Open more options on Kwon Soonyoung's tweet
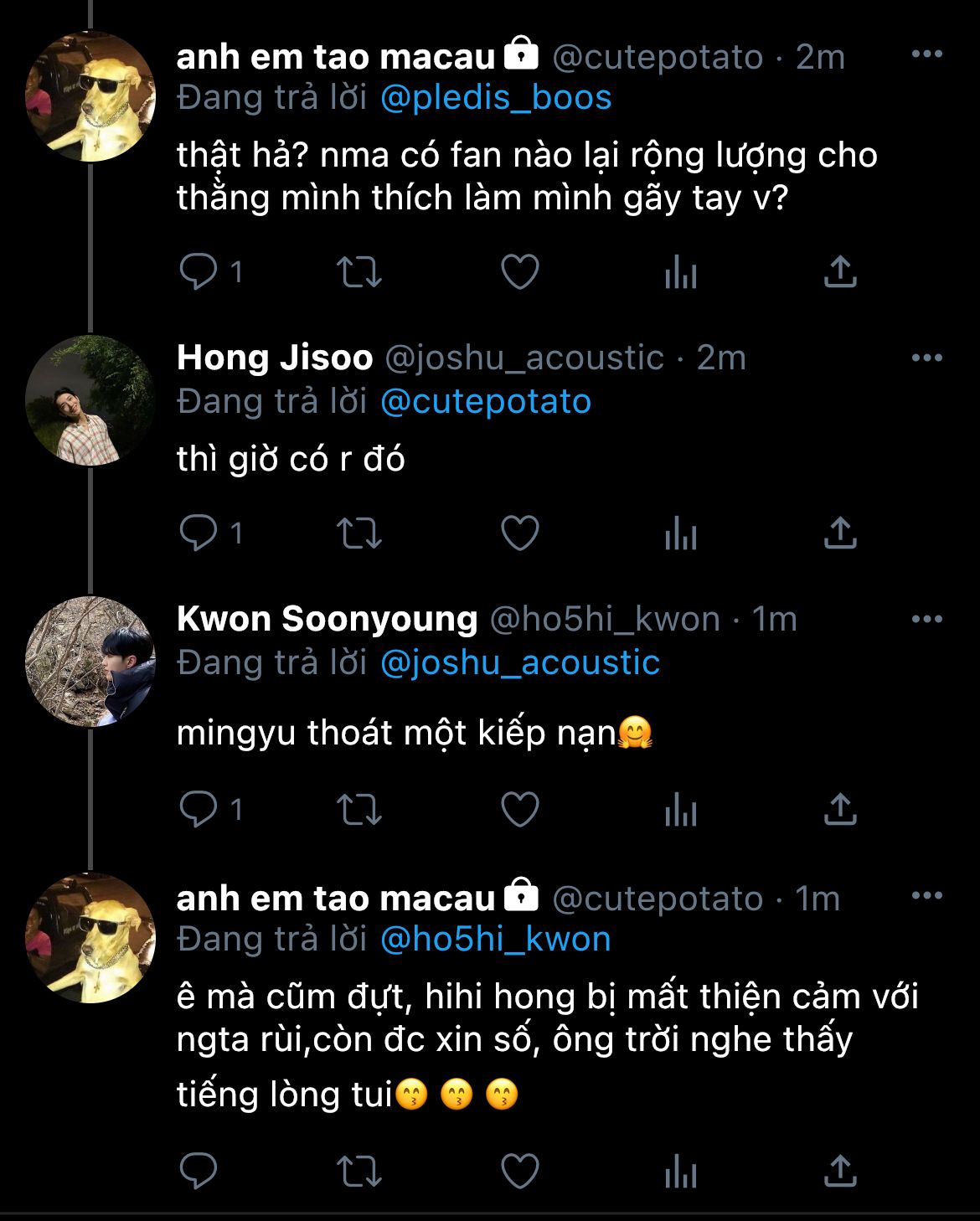The height and width of the screenshot is (1221, 980). 926,620
